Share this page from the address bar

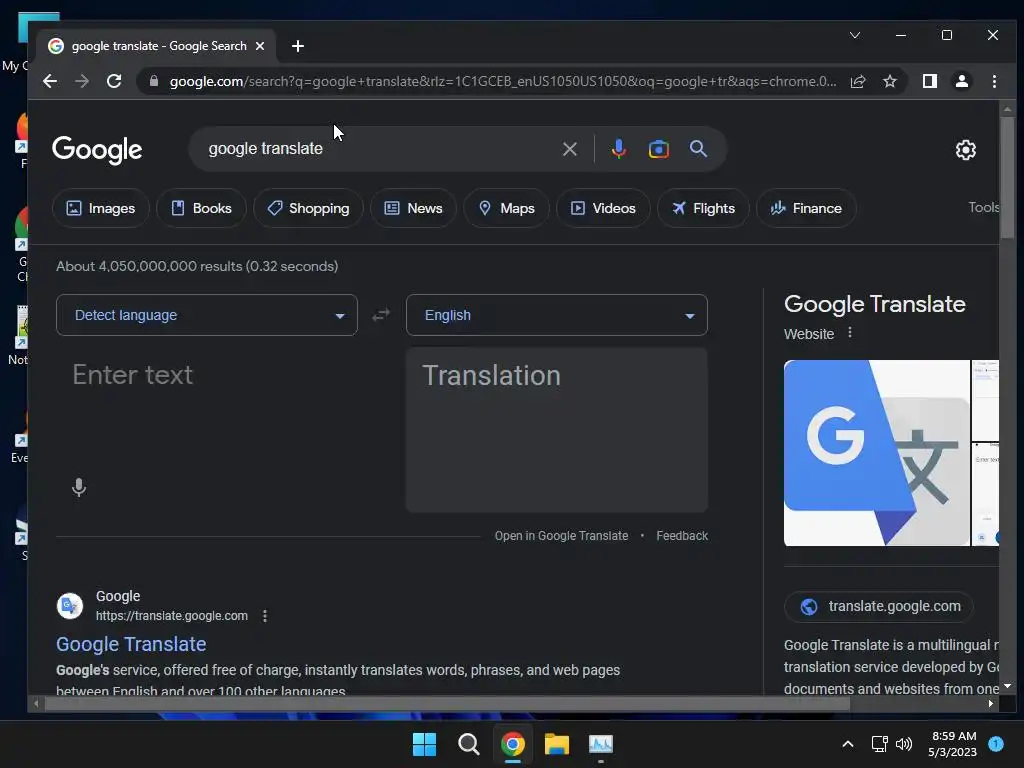857,81
